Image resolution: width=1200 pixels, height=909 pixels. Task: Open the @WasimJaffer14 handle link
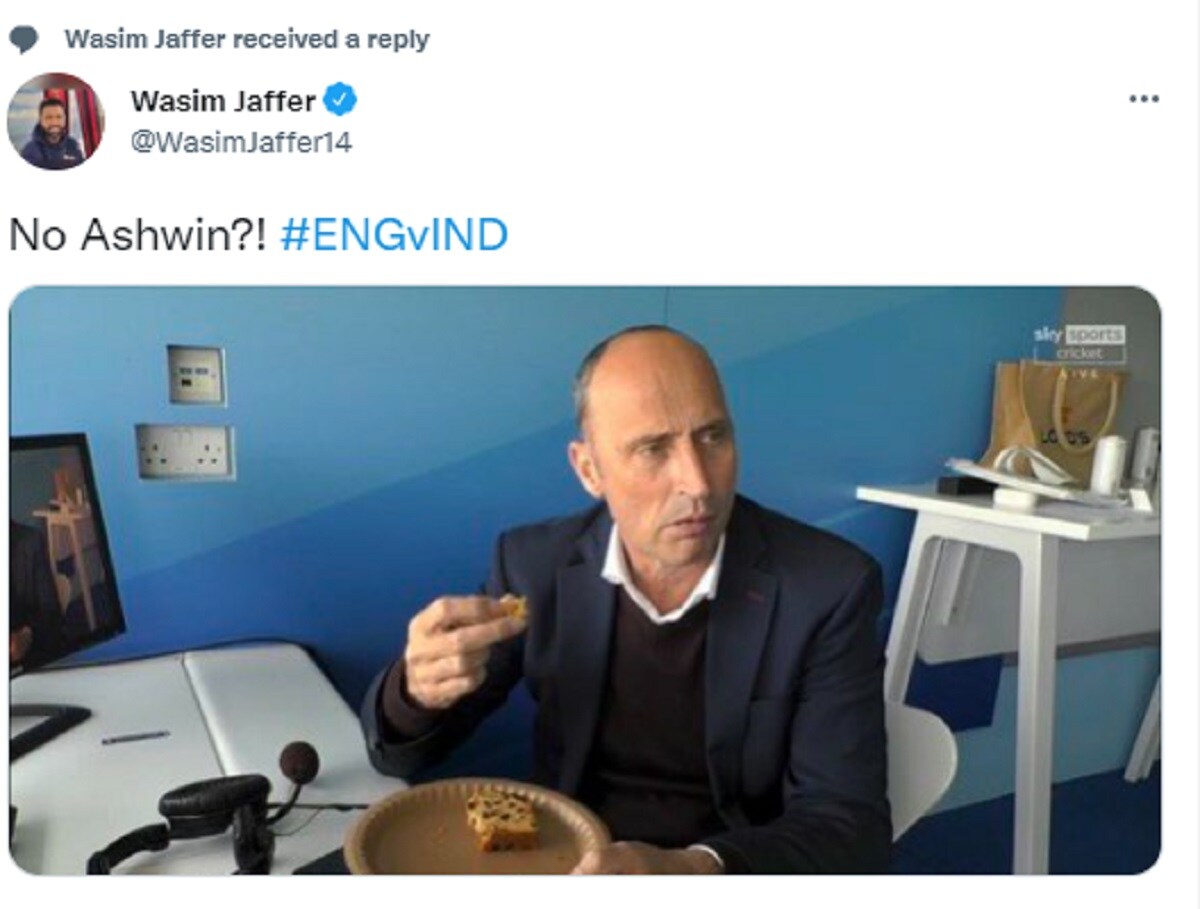(x=241, y=142)
